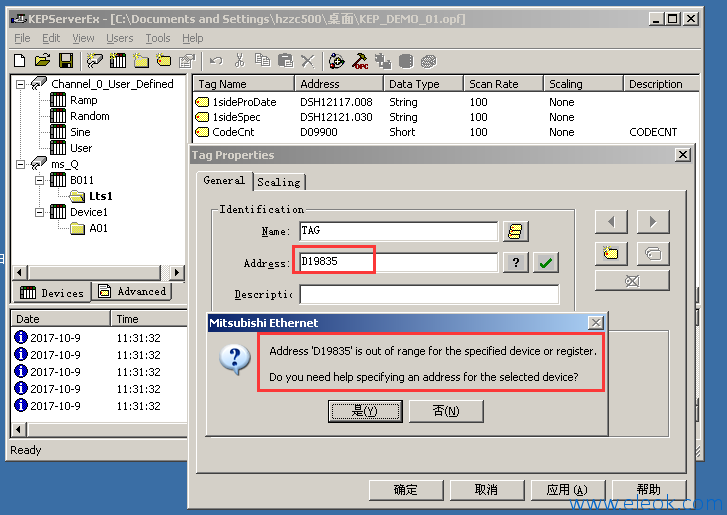Open the View menu

coord(83,38)
